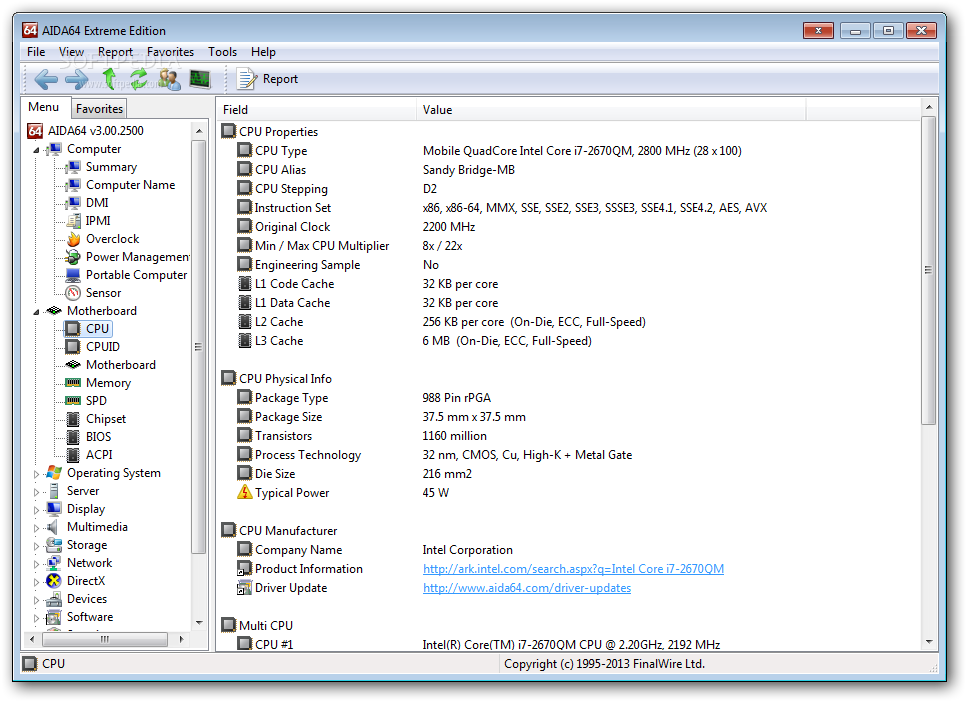Click the Report button in the toolbar
The image size is (967, 702).
click(268, 79)
